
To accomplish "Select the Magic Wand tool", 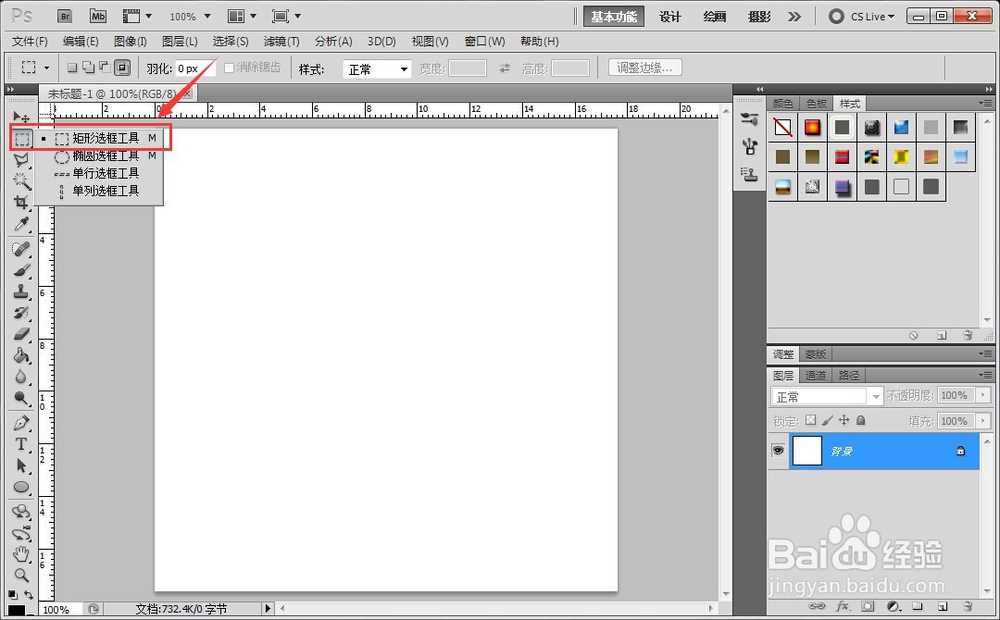I will (21, 181).
